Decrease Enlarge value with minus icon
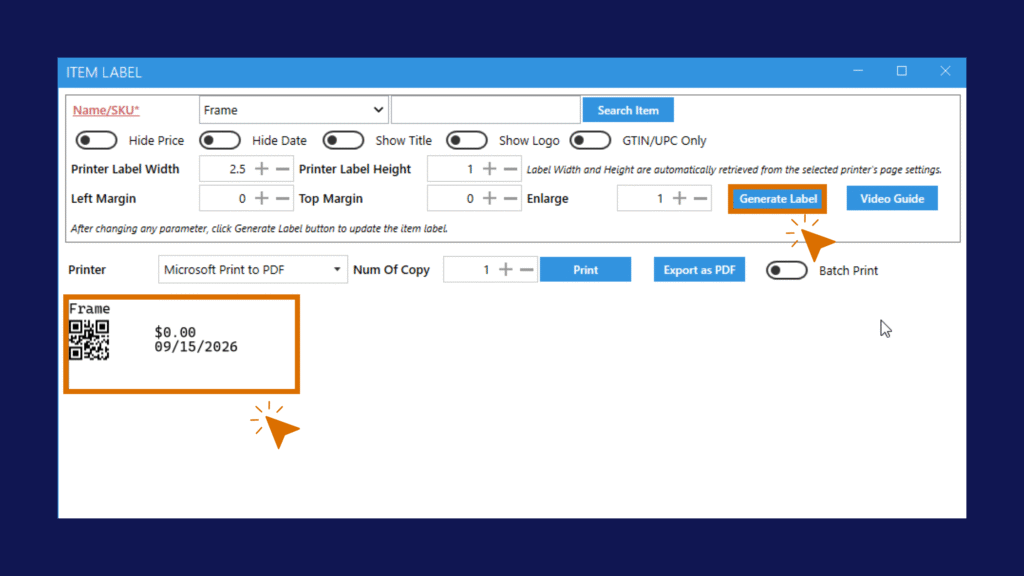The width and height of the screenshot is (1024, 576). click(x=700, y=198)
